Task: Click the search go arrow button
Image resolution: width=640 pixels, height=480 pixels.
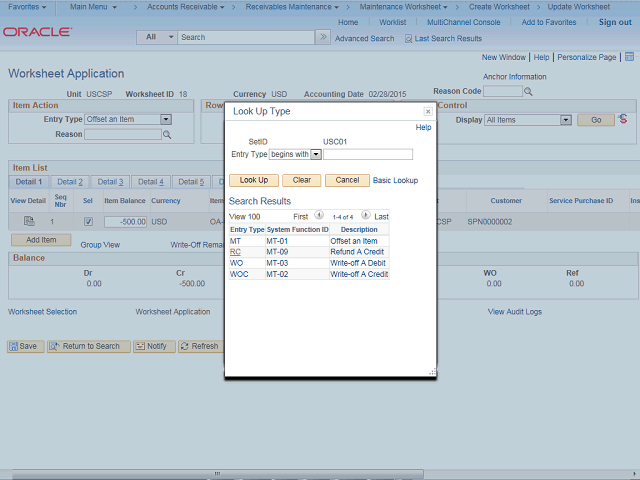Action: [322, 37]
